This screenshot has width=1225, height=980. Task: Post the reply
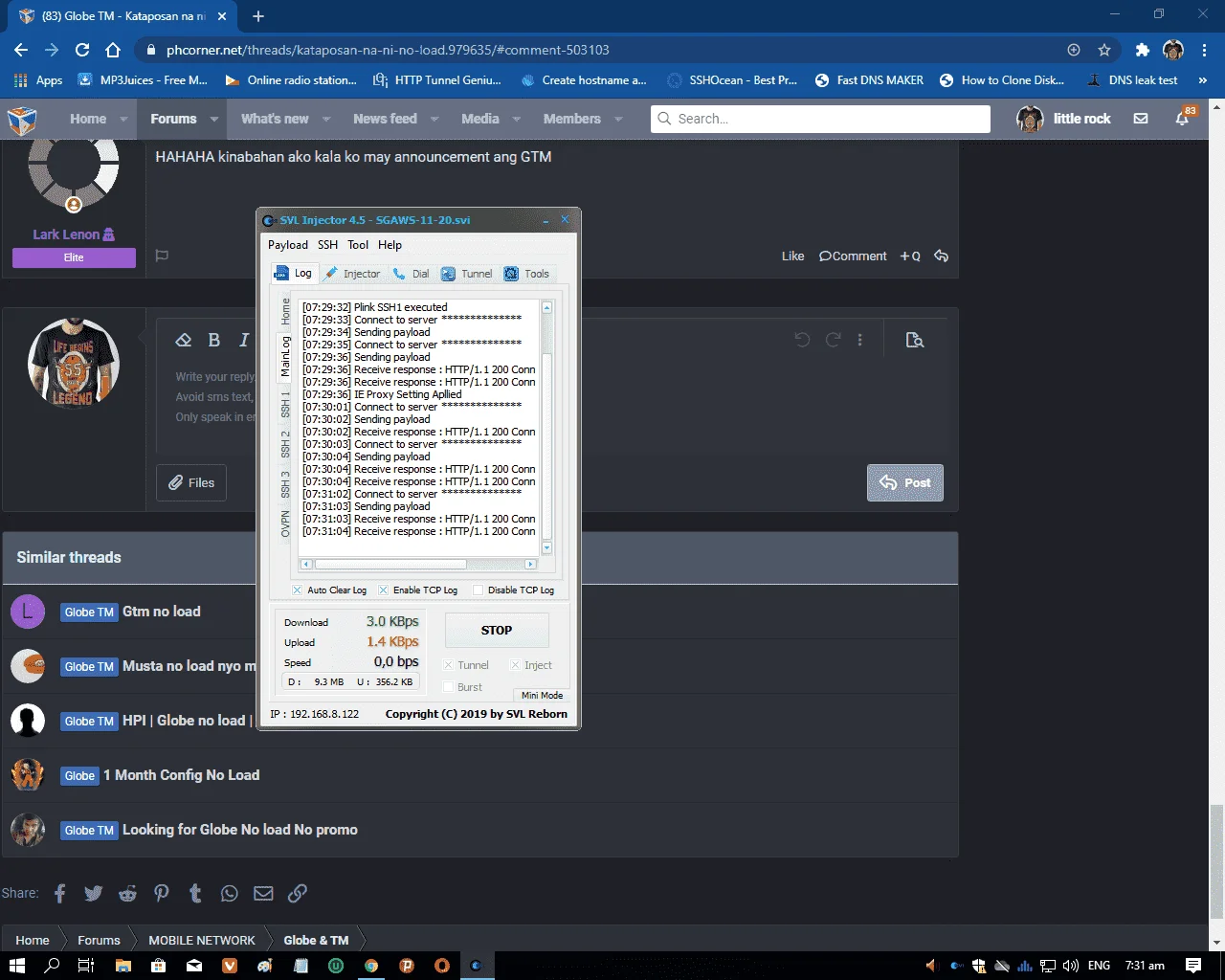point(905,483)
